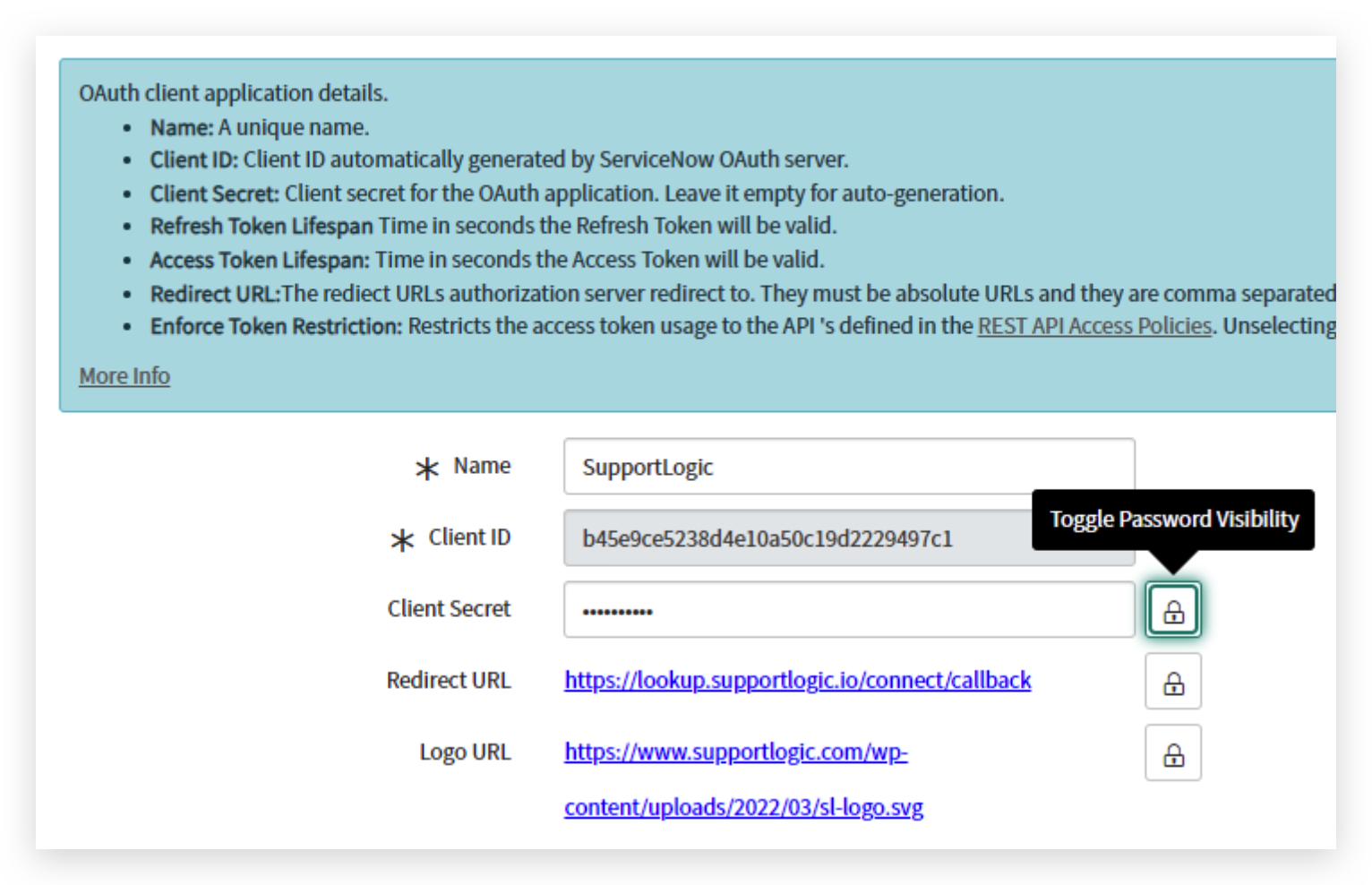Image resolution: width=1372 pixels, height=885 pixels.
Task: Open the More Info link
Action: pos(124,376)
